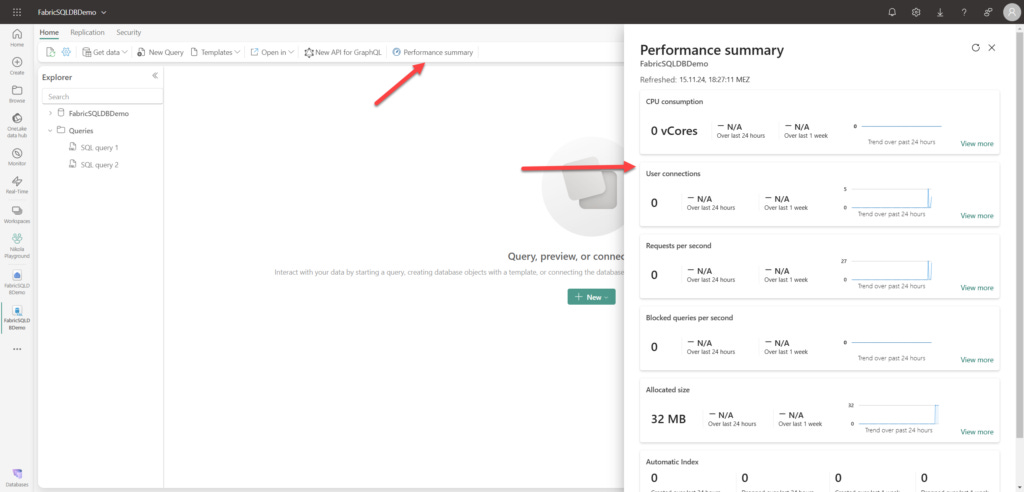Close the Performance summary panel
The width and height of the screenshot is (1024, 492).
tap(991, 48)
